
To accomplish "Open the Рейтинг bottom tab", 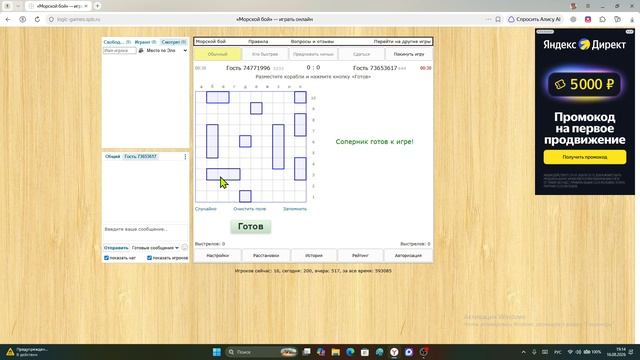I will tap(360, 256).
